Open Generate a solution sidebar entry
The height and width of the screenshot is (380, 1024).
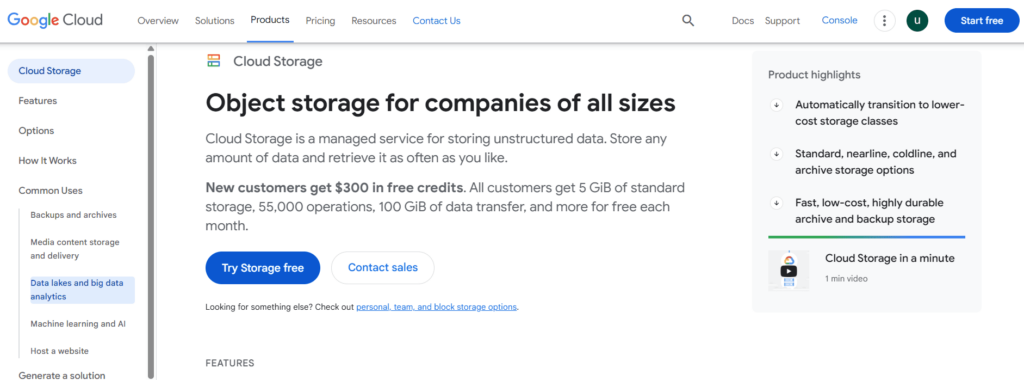click(x=61, y=375)
